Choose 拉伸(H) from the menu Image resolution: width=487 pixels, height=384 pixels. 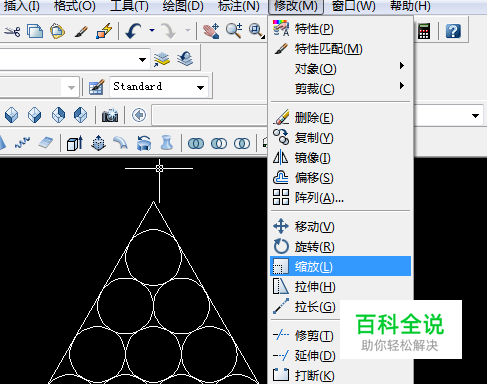click(341, 287)
